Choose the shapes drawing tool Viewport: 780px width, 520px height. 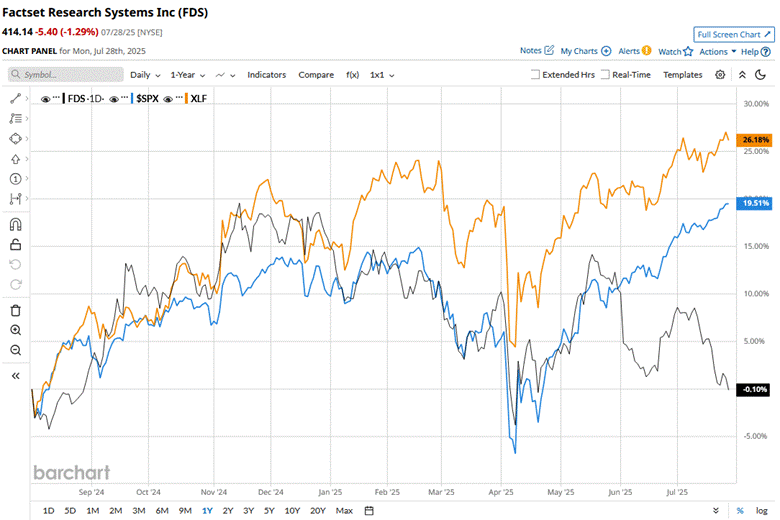point(15,138)
